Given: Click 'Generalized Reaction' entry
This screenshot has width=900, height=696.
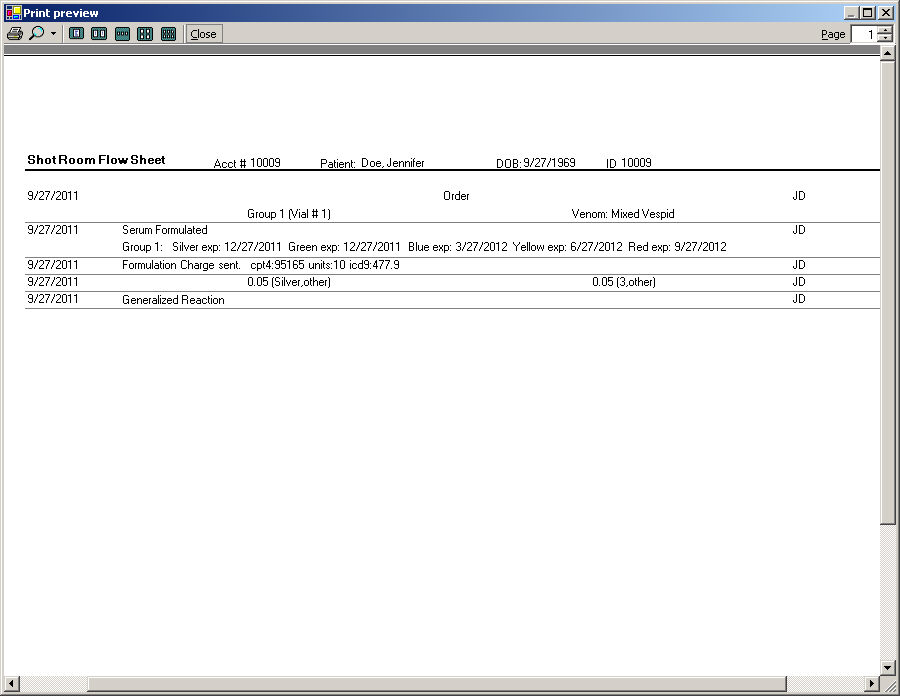Looking at the screenshot, I should click(173, 300).
